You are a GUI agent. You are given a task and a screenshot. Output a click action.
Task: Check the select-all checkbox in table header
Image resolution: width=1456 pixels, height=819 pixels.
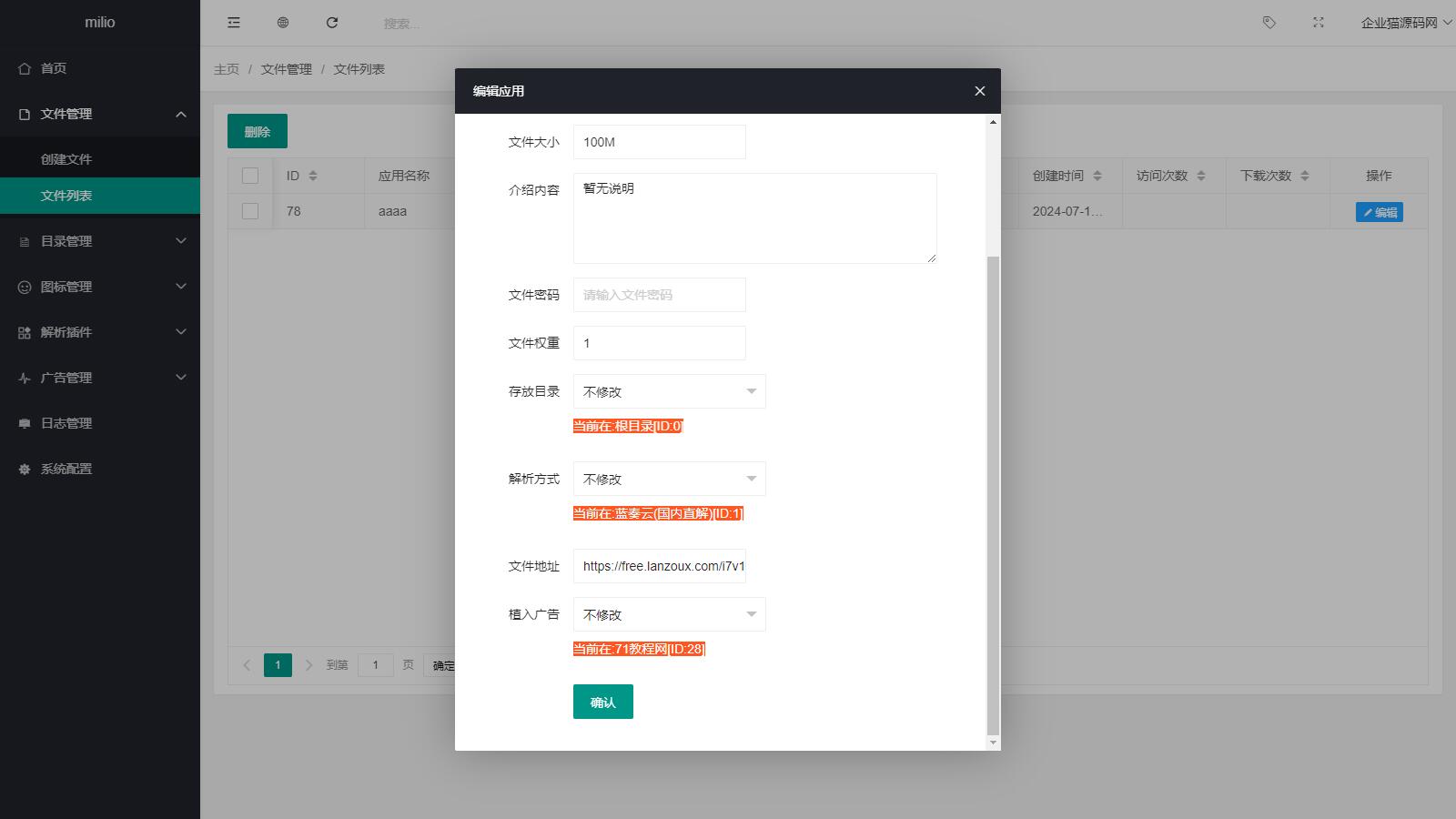(250, 176)
